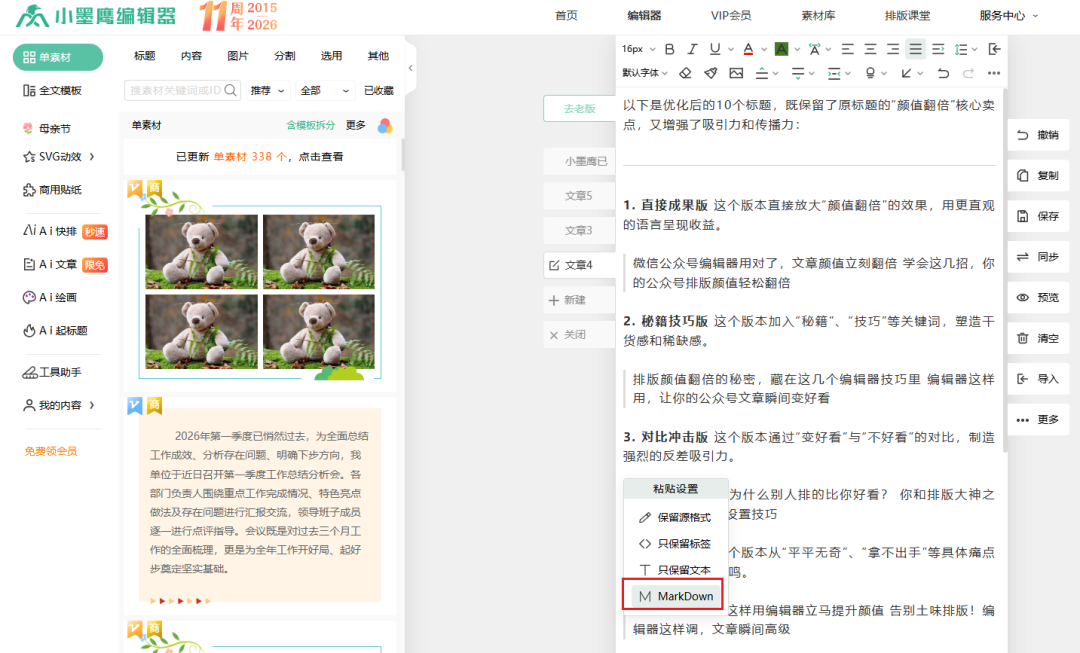Viewport: 1080px width, 653px height.
Task: Collapse the material panel with arrow
Action: coord(411,68)
